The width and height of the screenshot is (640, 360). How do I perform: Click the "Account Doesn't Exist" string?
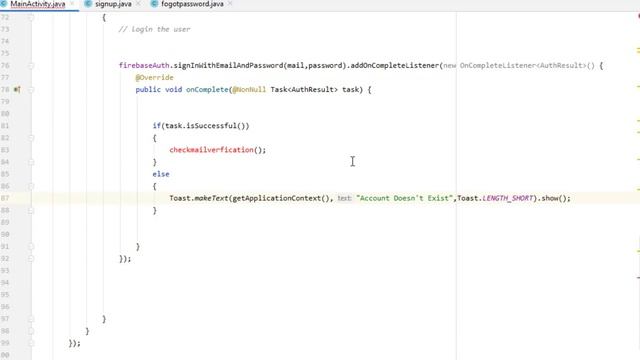[x=404, y=198]
